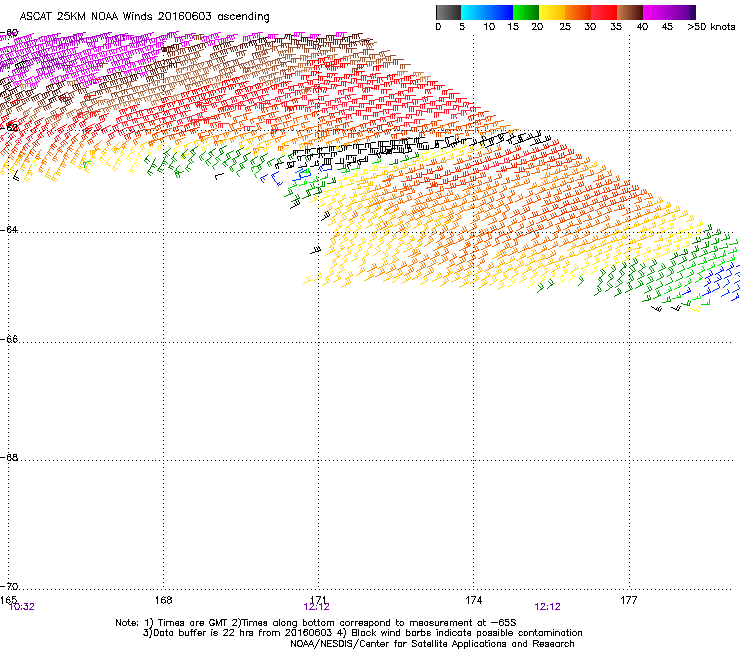Click the -66 latitude axis label
Image resolution: width=740 pixels, height=650 pixels.
[x=9, y=339]
